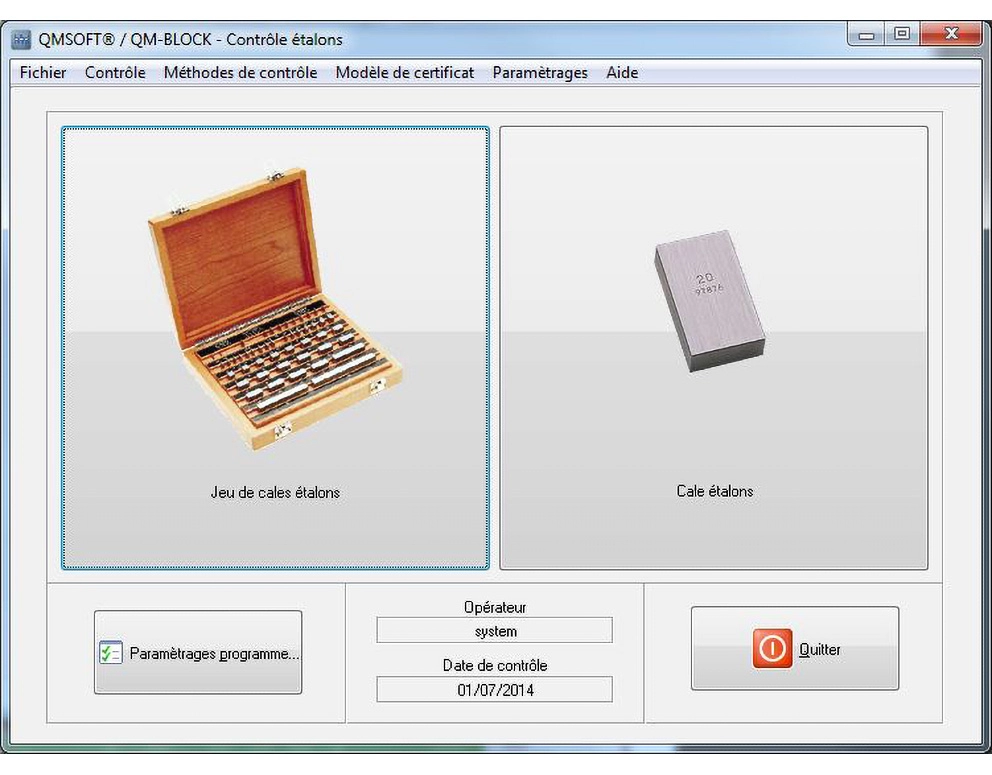The image size is (992, 775).
Task: Click the Opérateur label
Action: [495, 607]
